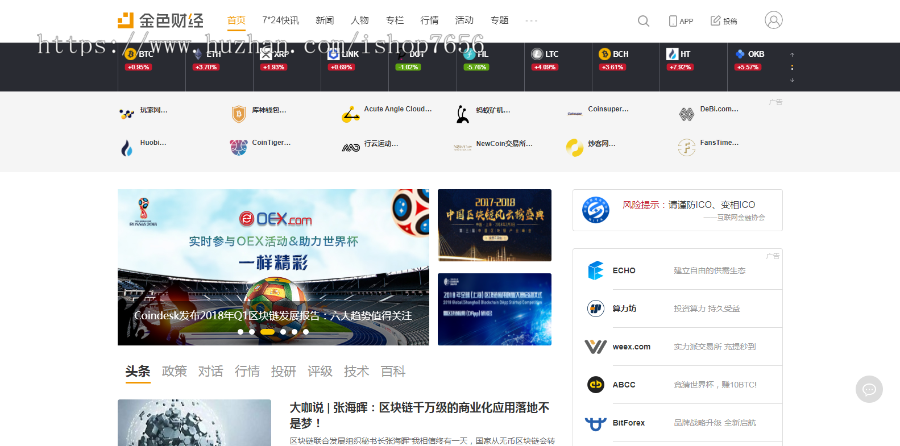Open Coindesk 2018 Q1 report caption
900x446 pixels.
point(273,316)
